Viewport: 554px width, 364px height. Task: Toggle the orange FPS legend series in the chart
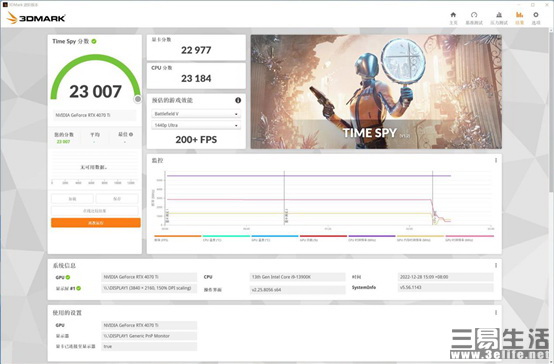(x=178, y=238)
